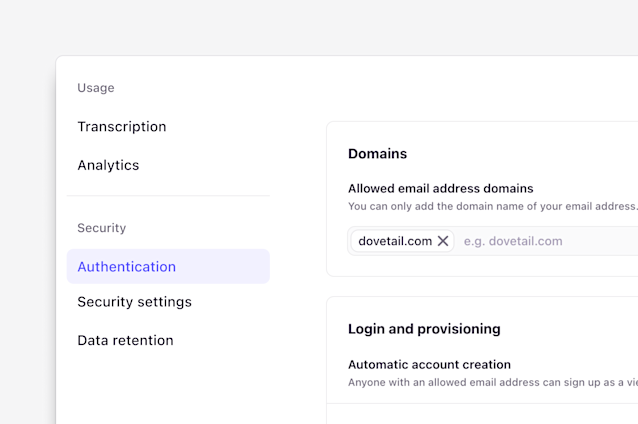Image resolution: width=638 pixels, height=424 pixels.
Task: Open the Transcription settings page
Action: pos(122,127)
